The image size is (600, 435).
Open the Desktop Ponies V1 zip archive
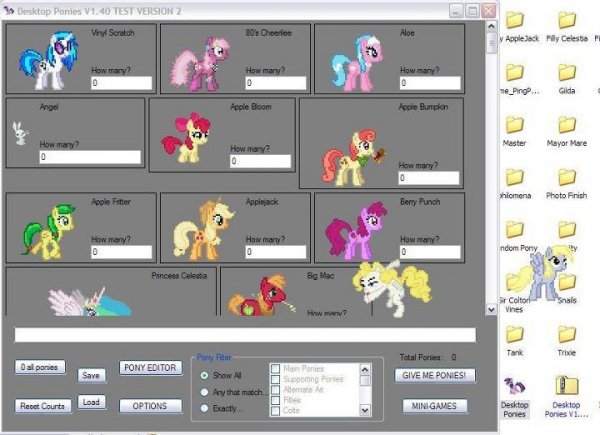coord(567,397)
